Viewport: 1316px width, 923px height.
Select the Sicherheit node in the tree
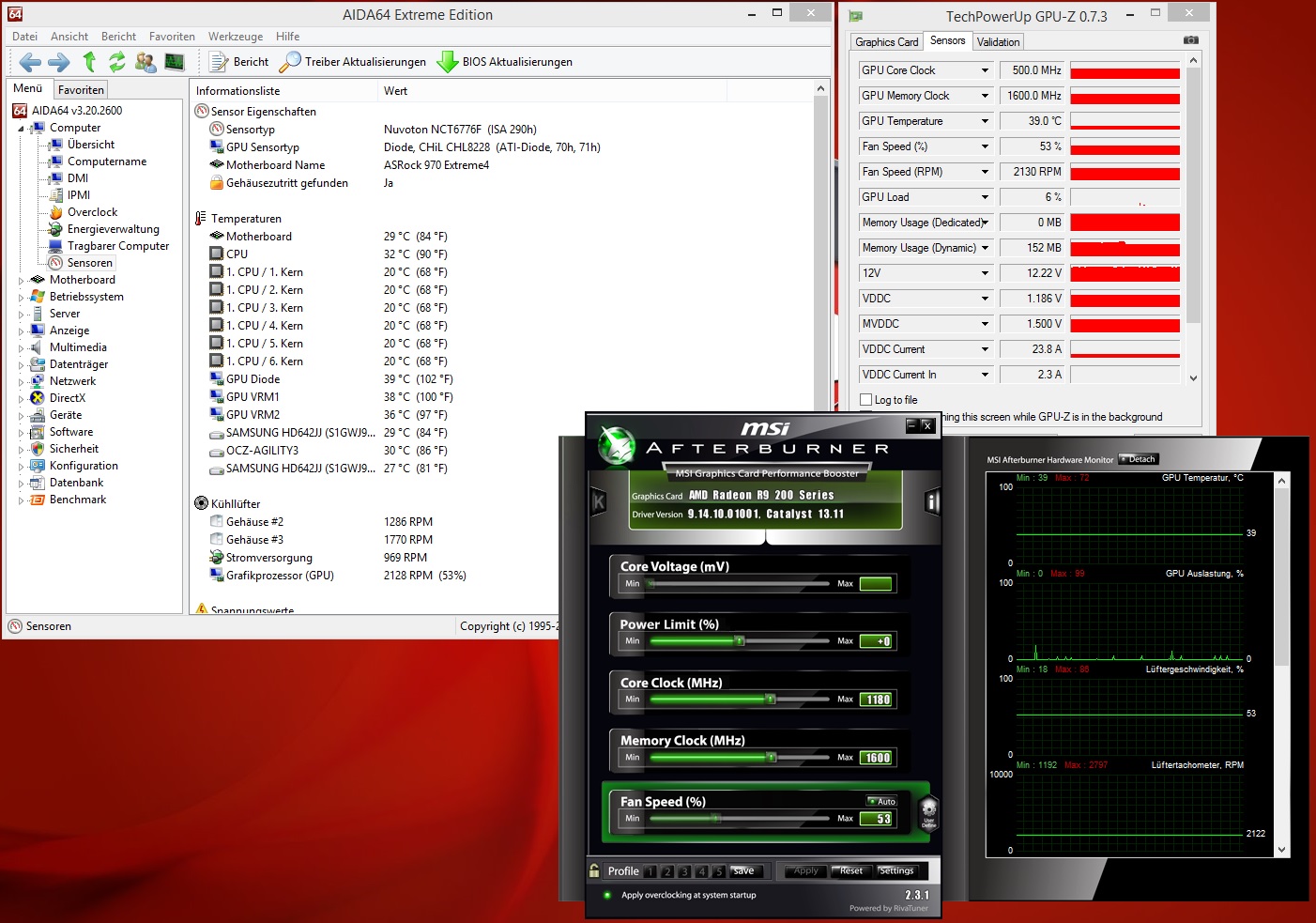pyautogui.click(x=74, y=449)
